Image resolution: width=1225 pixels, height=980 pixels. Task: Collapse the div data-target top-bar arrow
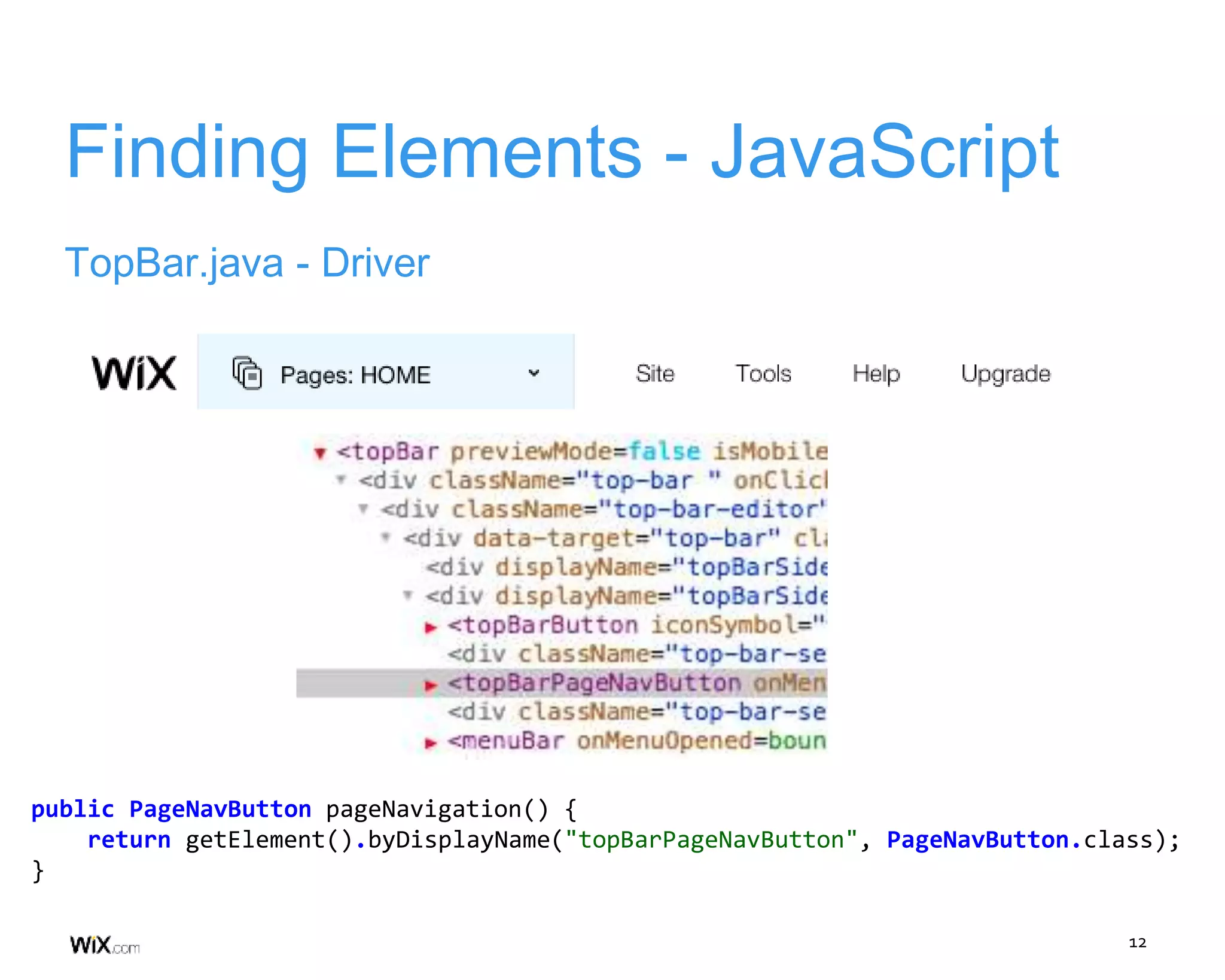[386, 538]
